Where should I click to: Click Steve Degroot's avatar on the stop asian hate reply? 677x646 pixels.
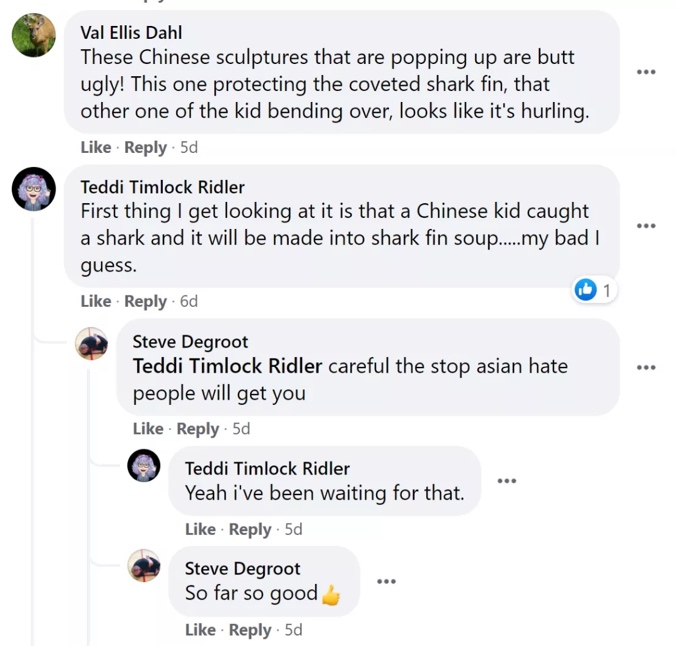tap(92, 344)
